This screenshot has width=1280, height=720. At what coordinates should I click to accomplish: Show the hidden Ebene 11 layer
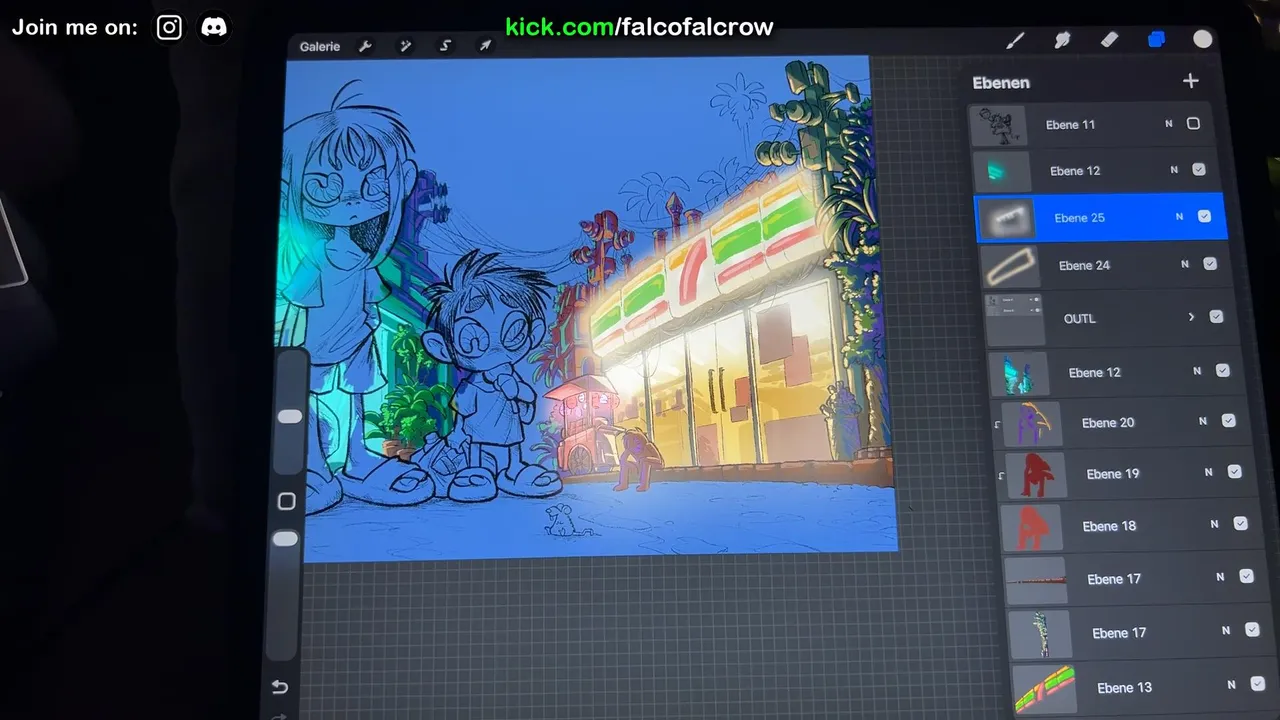pyautogui.click(x=1193, y=123)
